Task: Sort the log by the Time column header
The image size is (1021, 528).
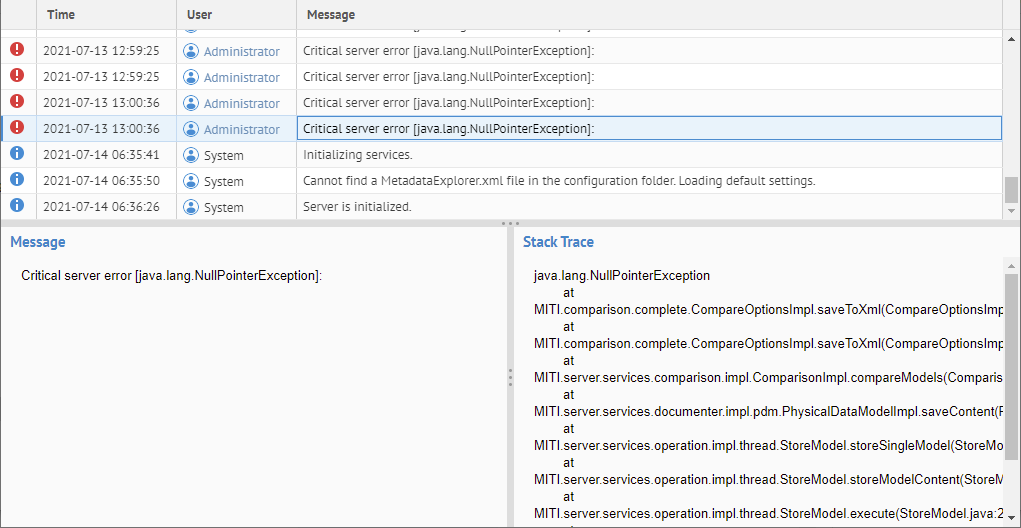Action: (x=61, y=15)
